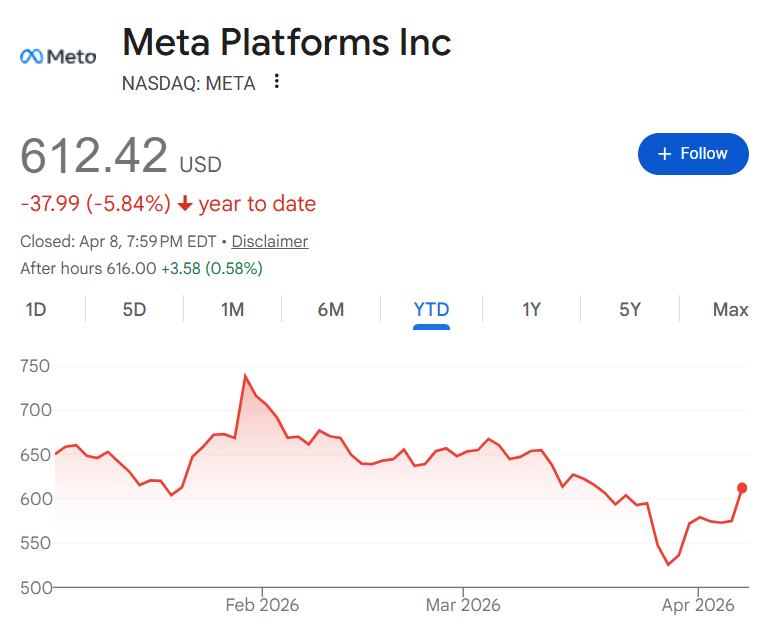Screen dimensions: 774x627
Task: Select the 1D time range tab
Action: point(36,309)
